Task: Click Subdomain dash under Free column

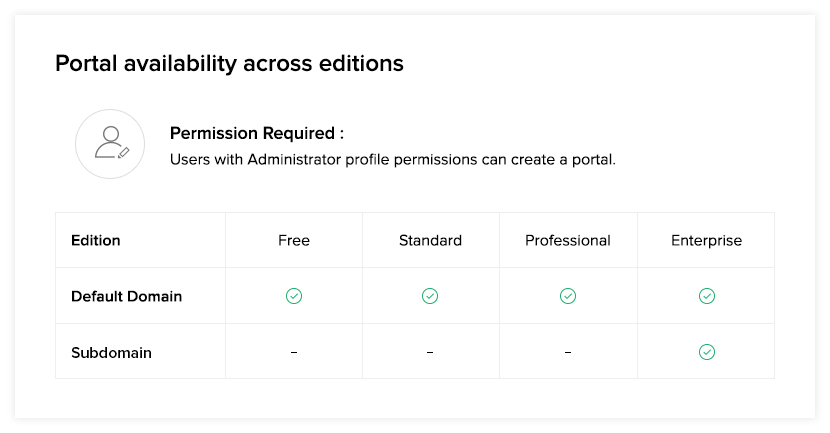Action: (294, 352)
